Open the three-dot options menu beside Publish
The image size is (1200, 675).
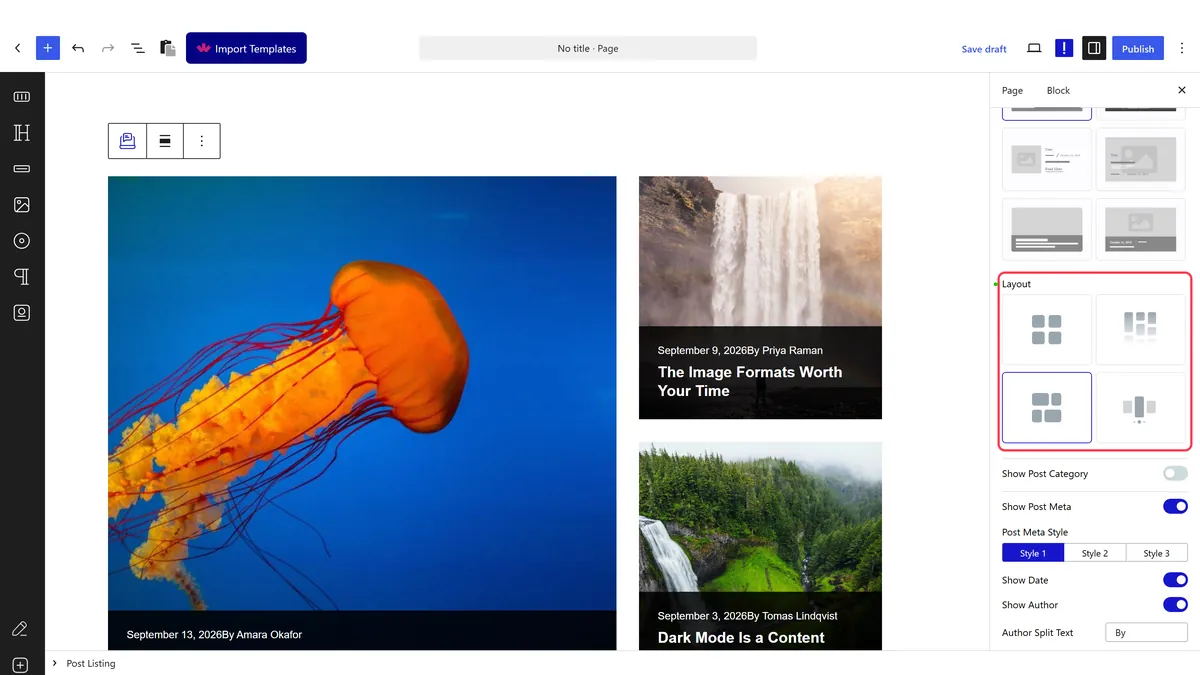click(x=1182, y=48)
